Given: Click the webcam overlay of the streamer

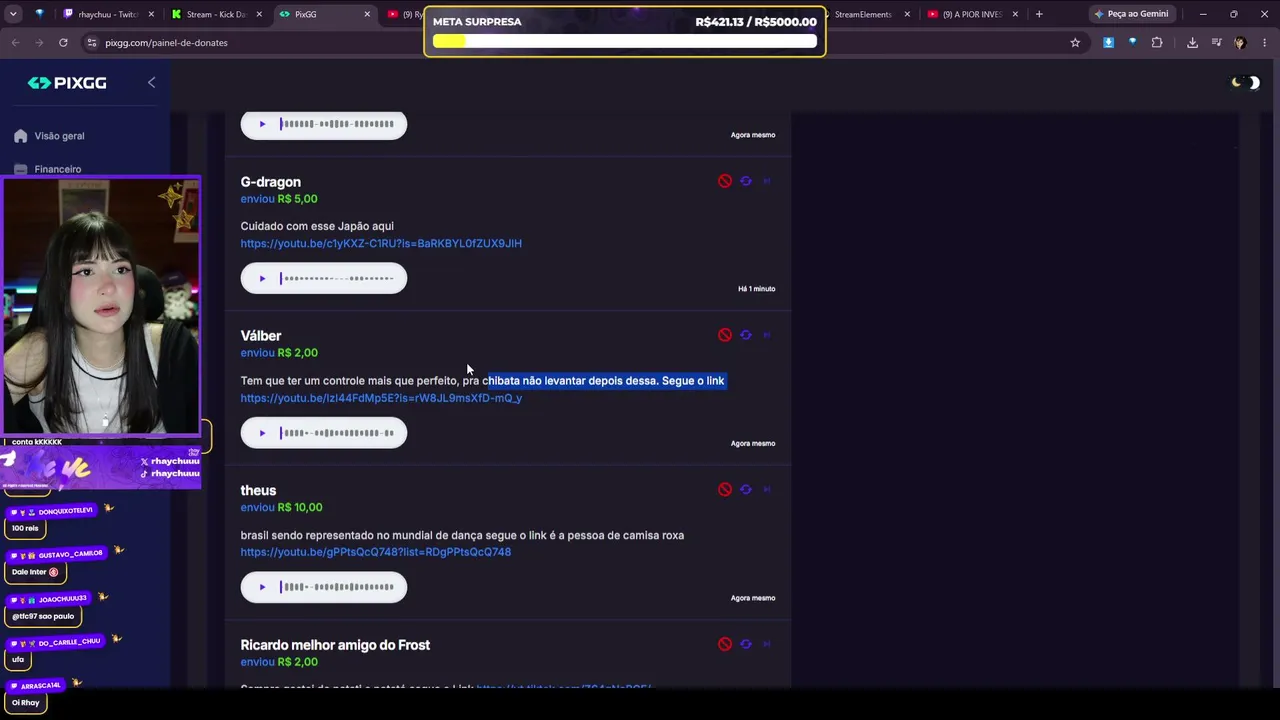Looking at the screenshot, I should tap(101, 306).
